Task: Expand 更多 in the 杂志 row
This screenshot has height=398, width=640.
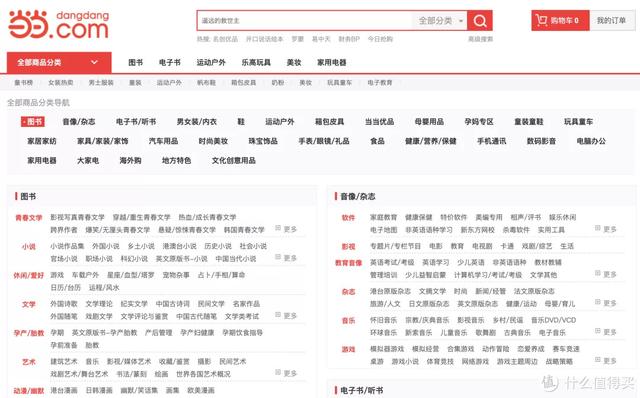Action: tap(606, 303)
